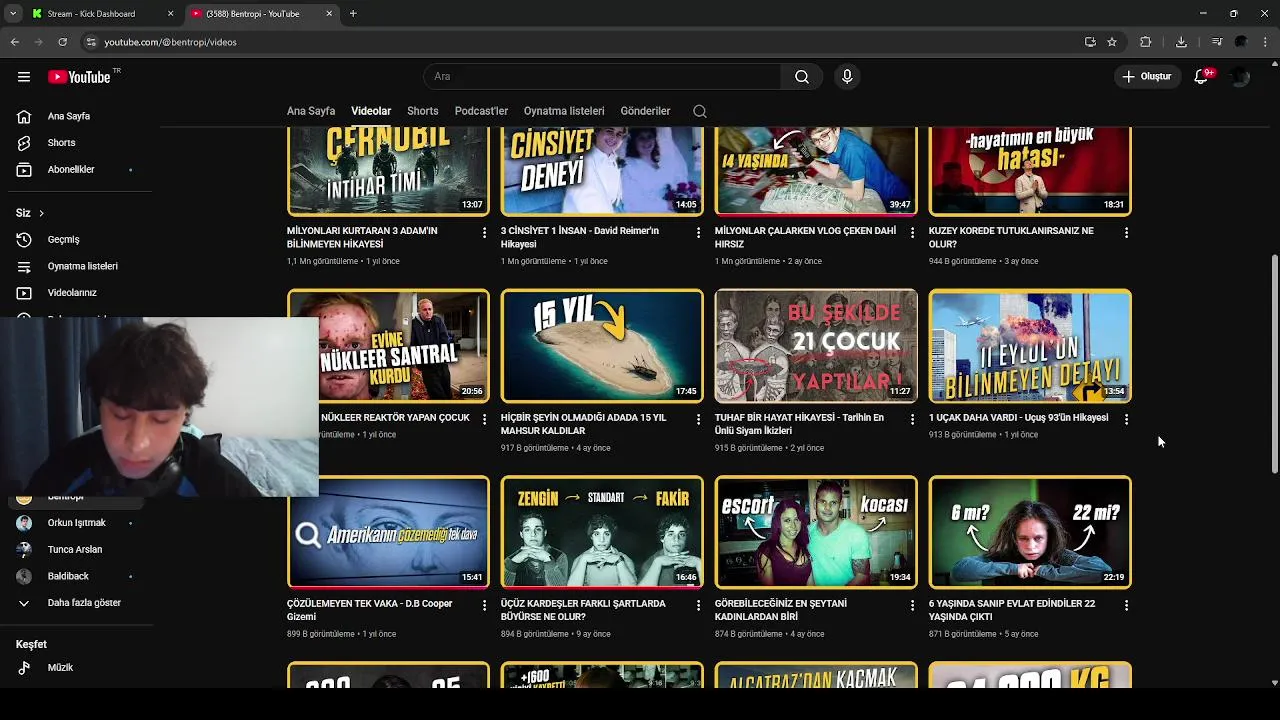Open the Gönderiler tab
Image resolution: width=1280 pixels, height=720 pixels.
pos(645,111)
